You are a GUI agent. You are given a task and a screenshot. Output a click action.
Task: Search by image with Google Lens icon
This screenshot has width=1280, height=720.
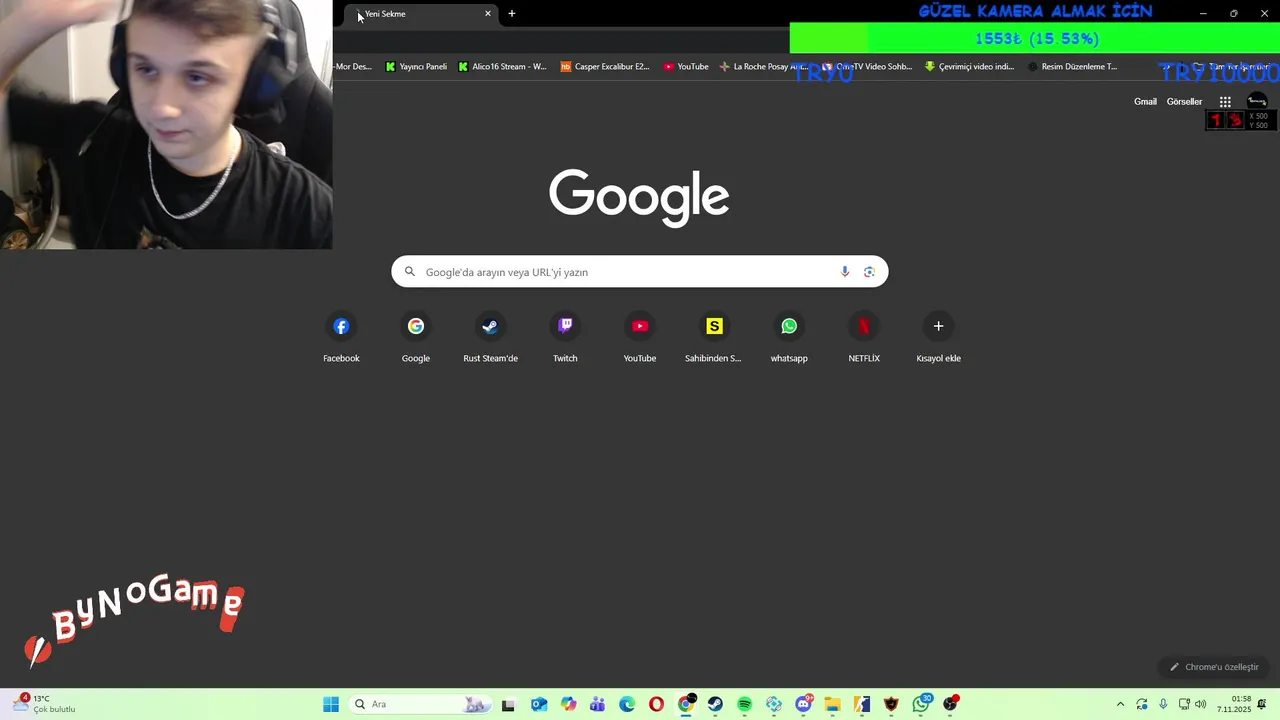tap(869, 272)
